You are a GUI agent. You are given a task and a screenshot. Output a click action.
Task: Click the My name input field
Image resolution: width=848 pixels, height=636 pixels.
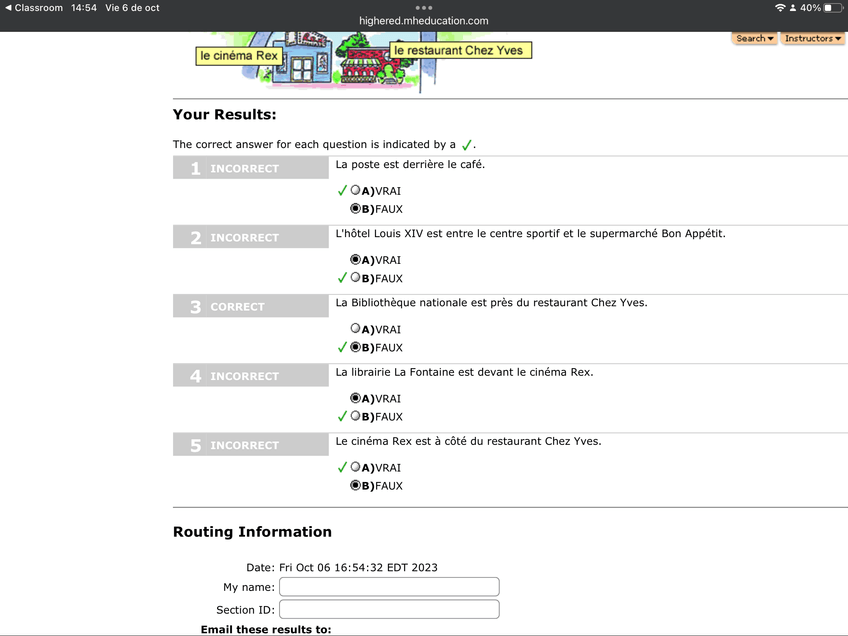click(389, 587)
